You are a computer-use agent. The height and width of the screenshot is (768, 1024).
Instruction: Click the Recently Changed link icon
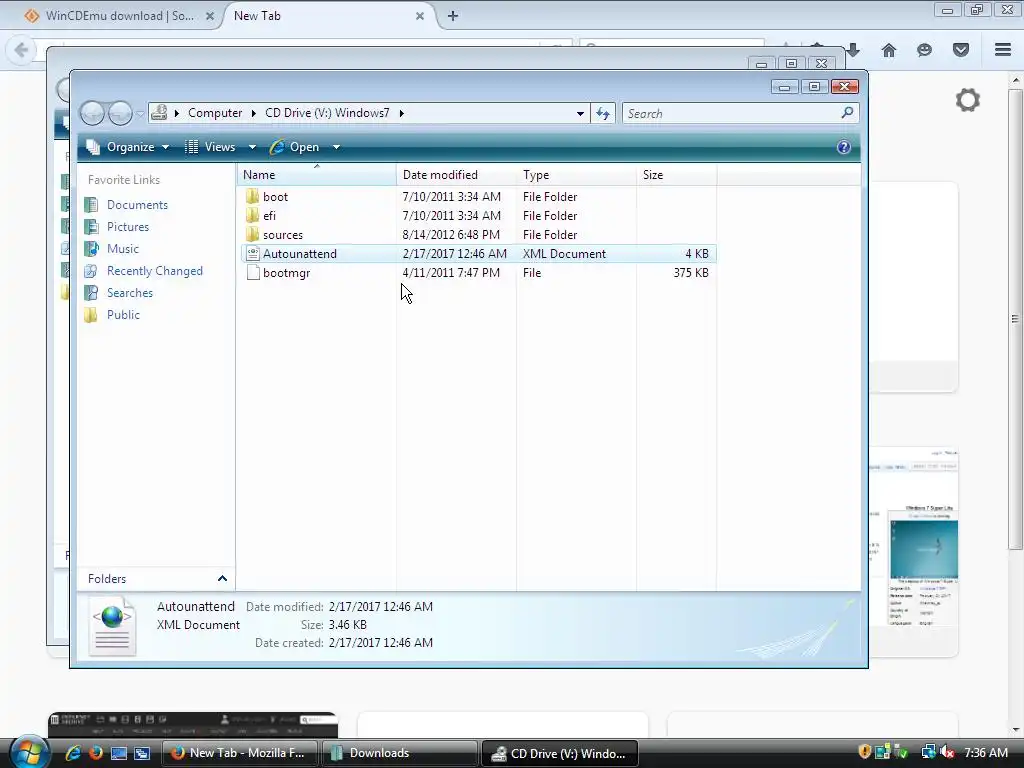91,271
